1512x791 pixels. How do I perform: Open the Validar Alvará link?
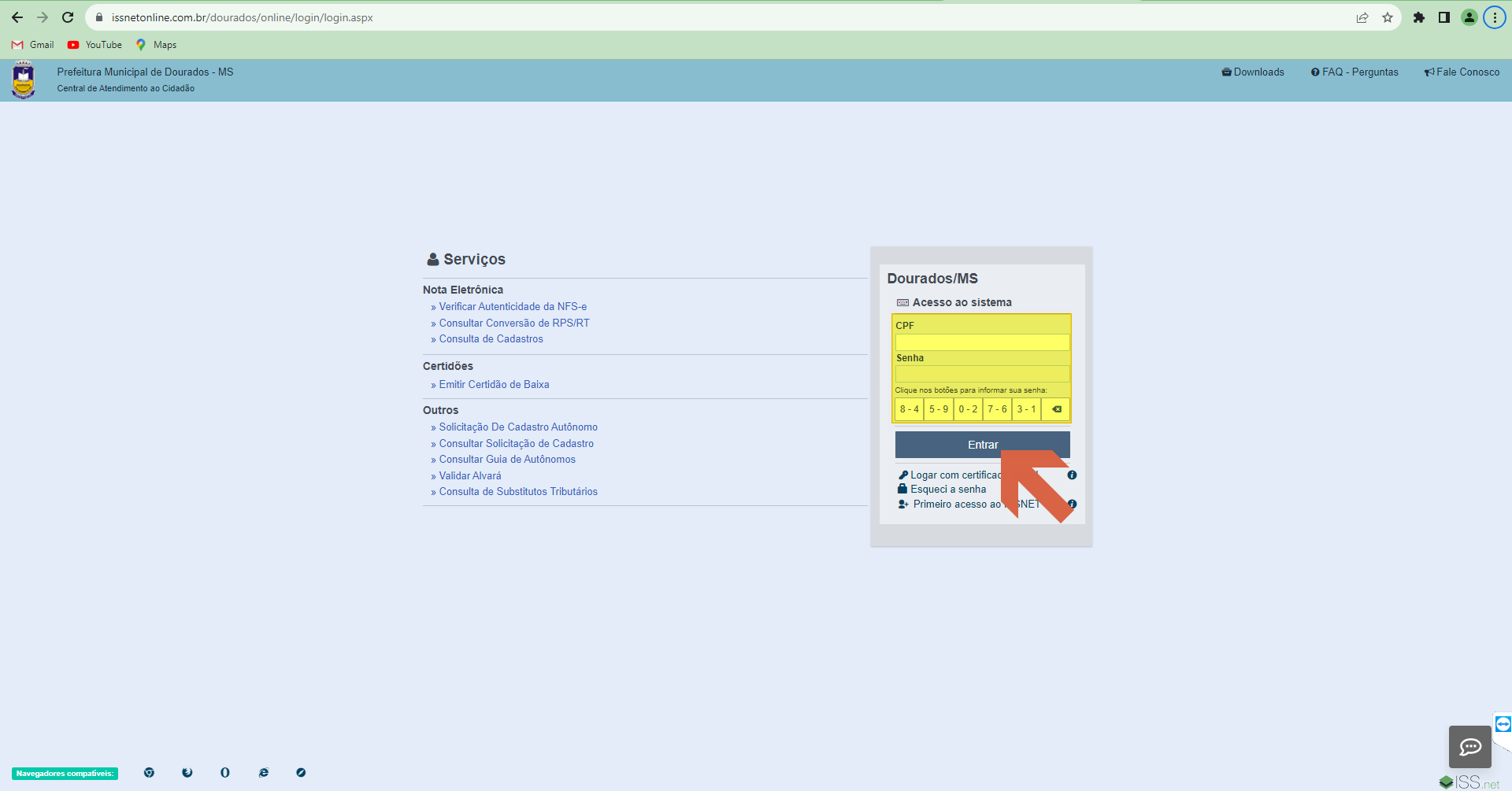tap(470, 476)
